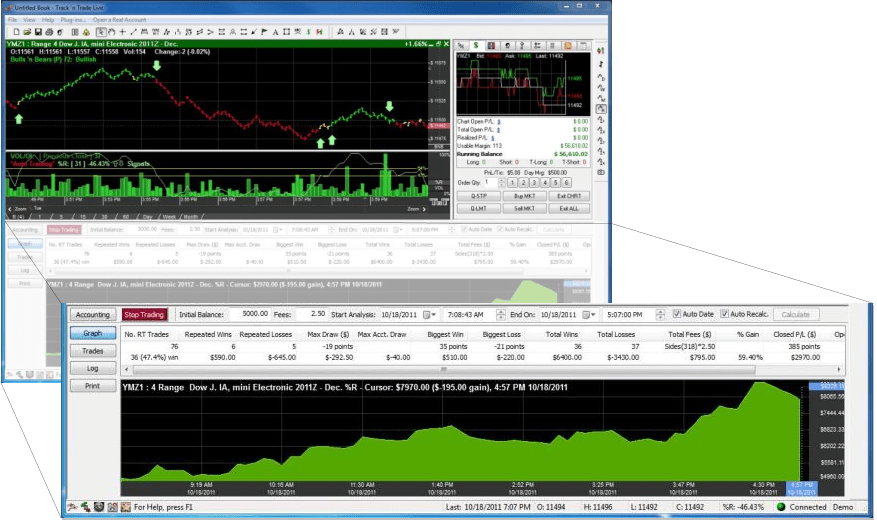Click the green dollar sign toolbar icon
The width and height of the screenshot is (877, 522).
click(309, 32)
